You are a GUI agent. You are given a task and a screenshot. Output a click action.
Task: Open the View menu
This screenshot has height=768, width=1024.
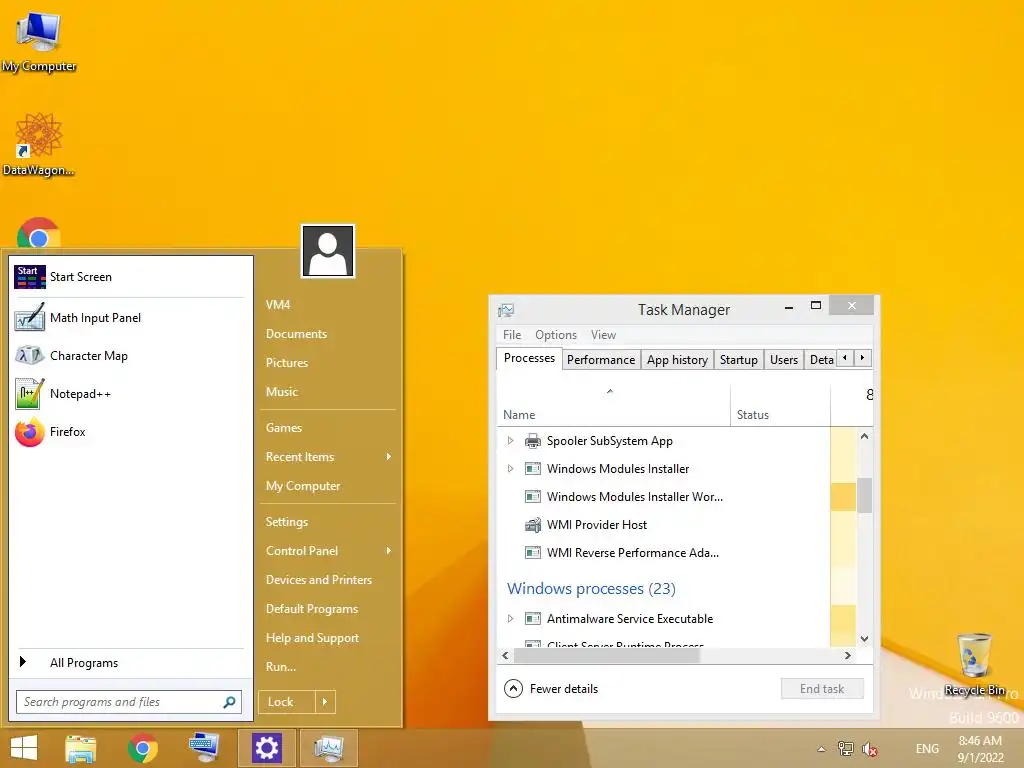[x=603, y=335]
